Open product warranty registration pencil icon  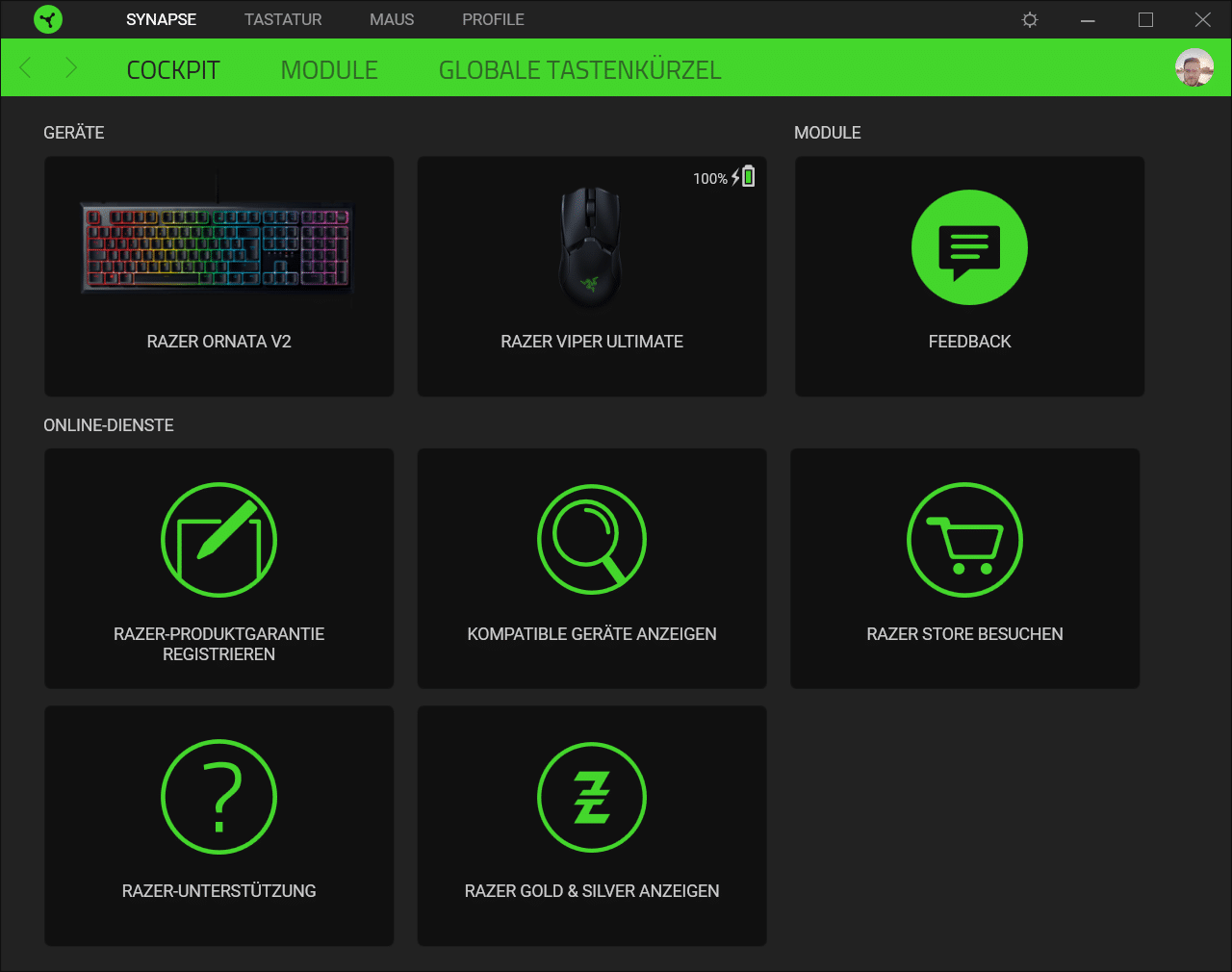point(219,540)
